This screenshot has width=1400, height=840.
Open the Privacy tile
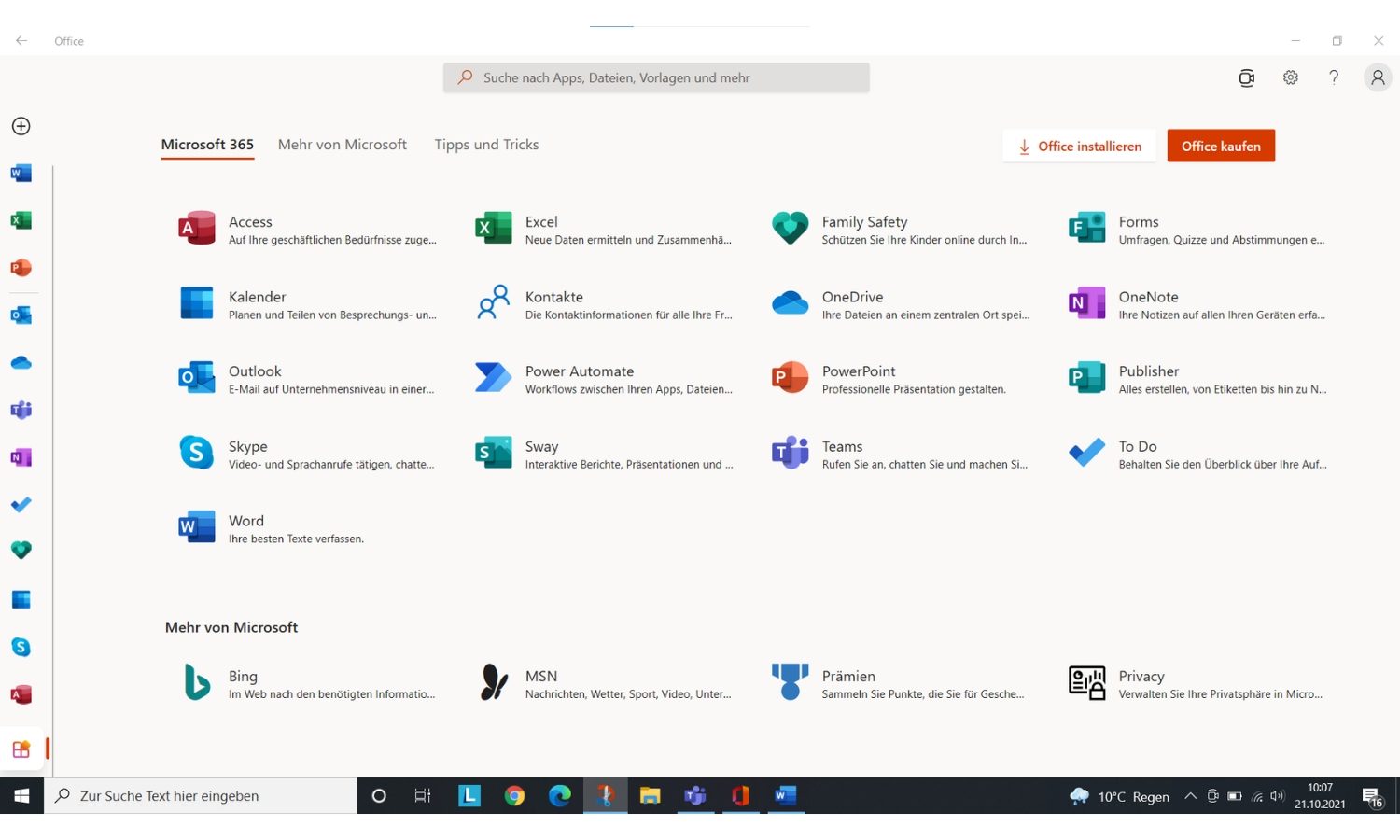coord(1197,683)
